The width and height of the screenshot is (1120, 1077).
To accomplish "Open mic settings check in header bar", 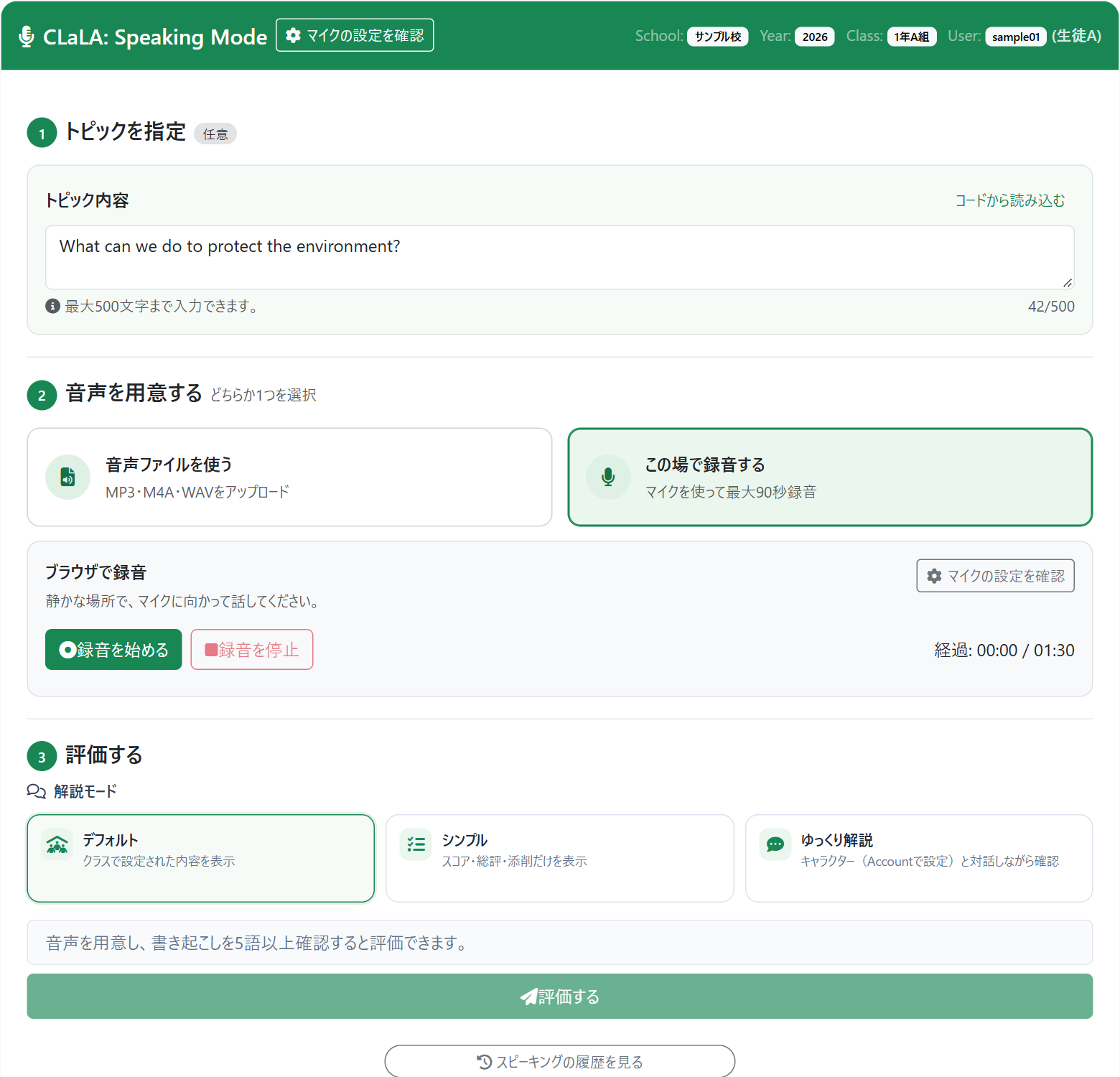I will [x=355, y=35].
